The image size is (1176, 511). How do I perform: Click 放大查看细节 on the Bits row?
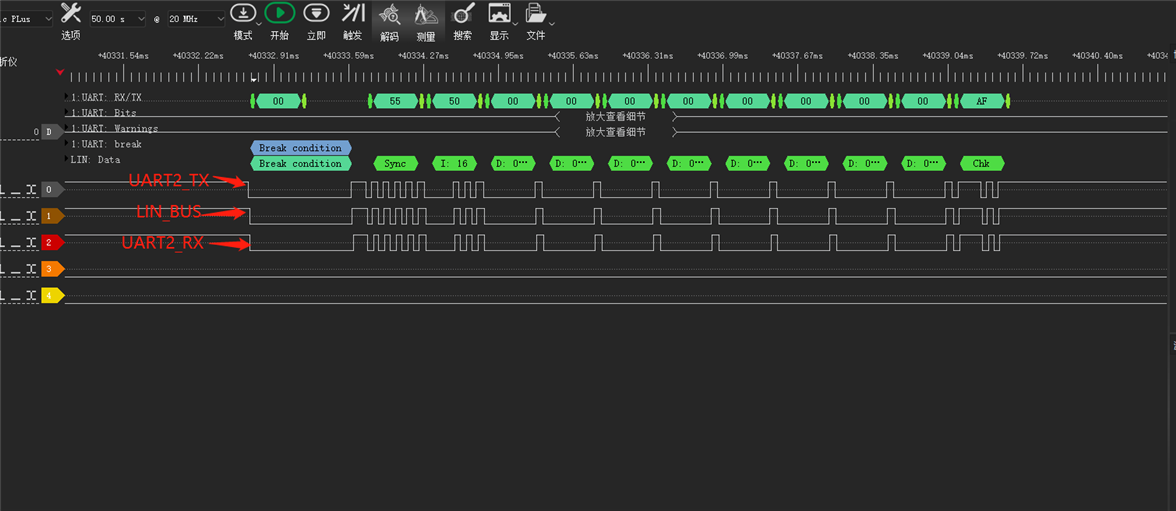point(615,116)
